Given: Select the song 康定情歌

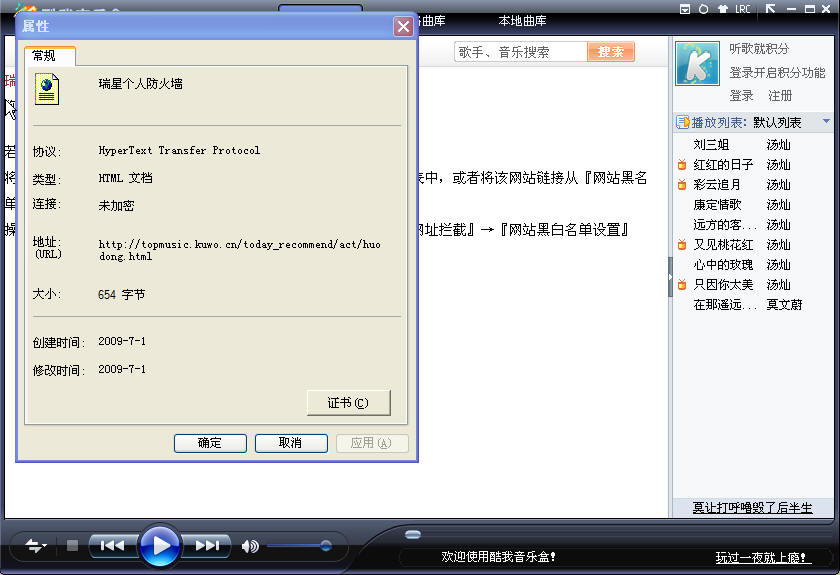Looking at the screenshot, I should pos(717,205).
